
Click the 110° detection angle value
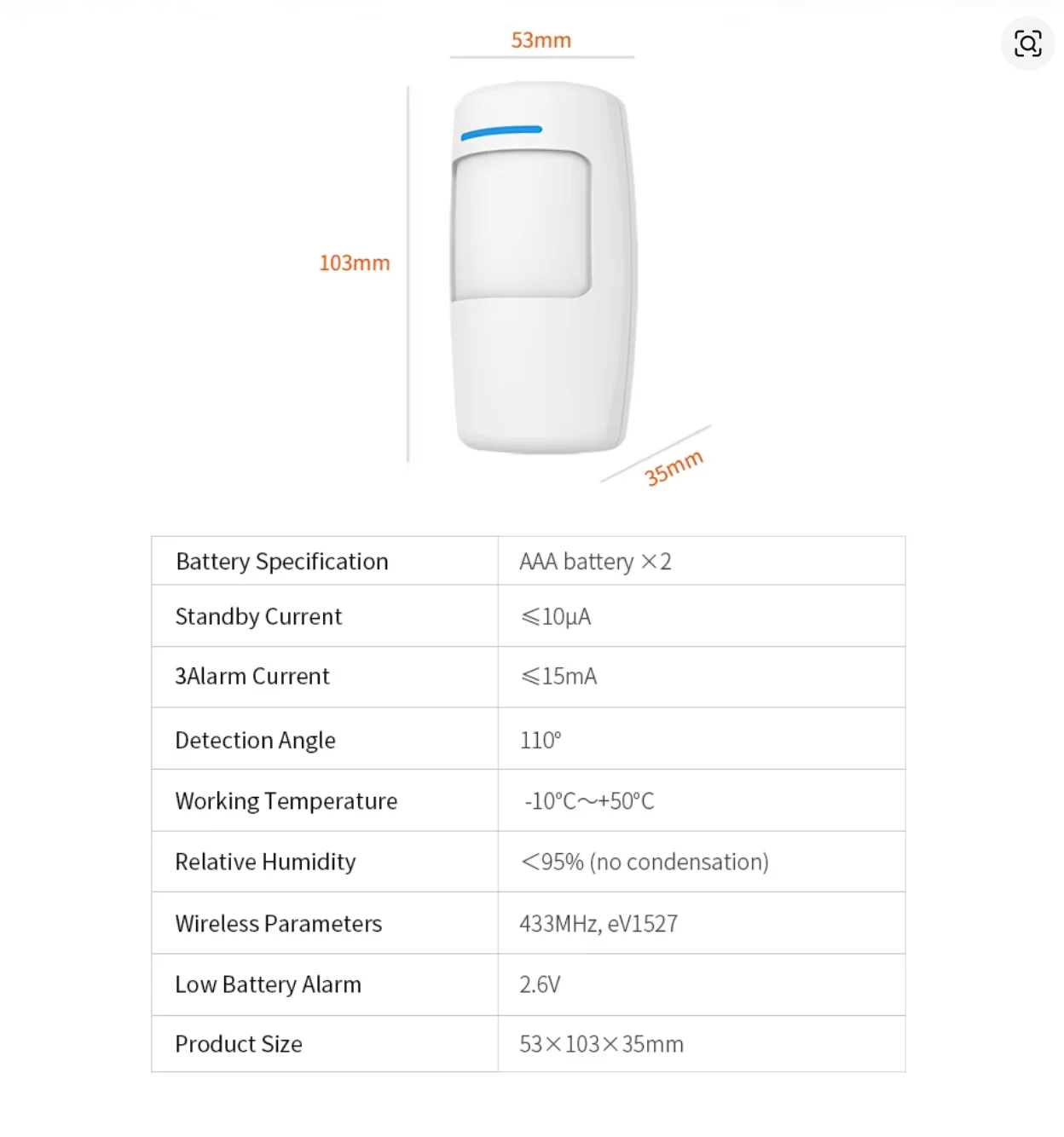[541, 740]
